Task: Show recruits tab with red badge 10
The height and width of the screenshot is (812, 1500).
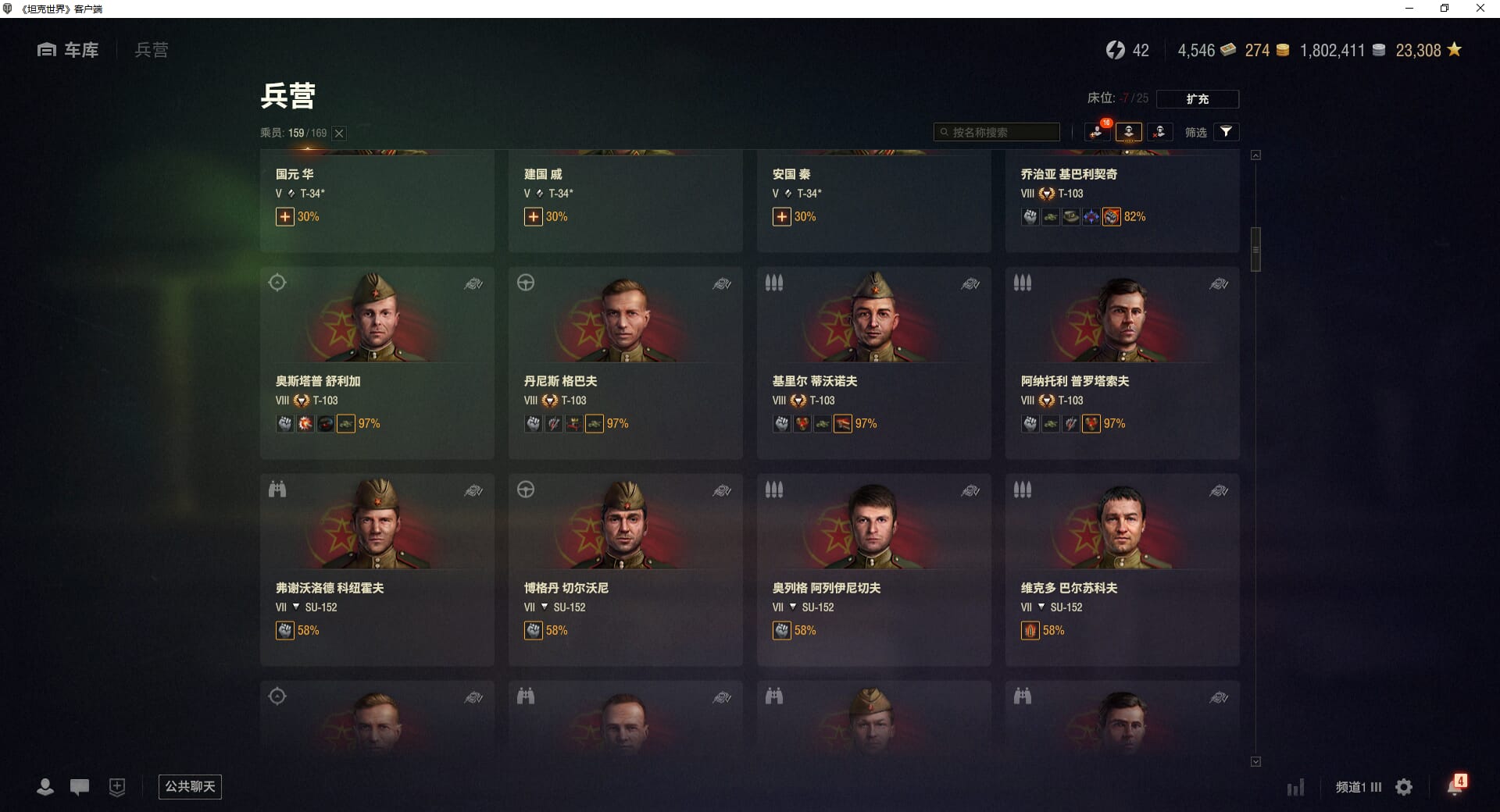Action: point(1098,132)
